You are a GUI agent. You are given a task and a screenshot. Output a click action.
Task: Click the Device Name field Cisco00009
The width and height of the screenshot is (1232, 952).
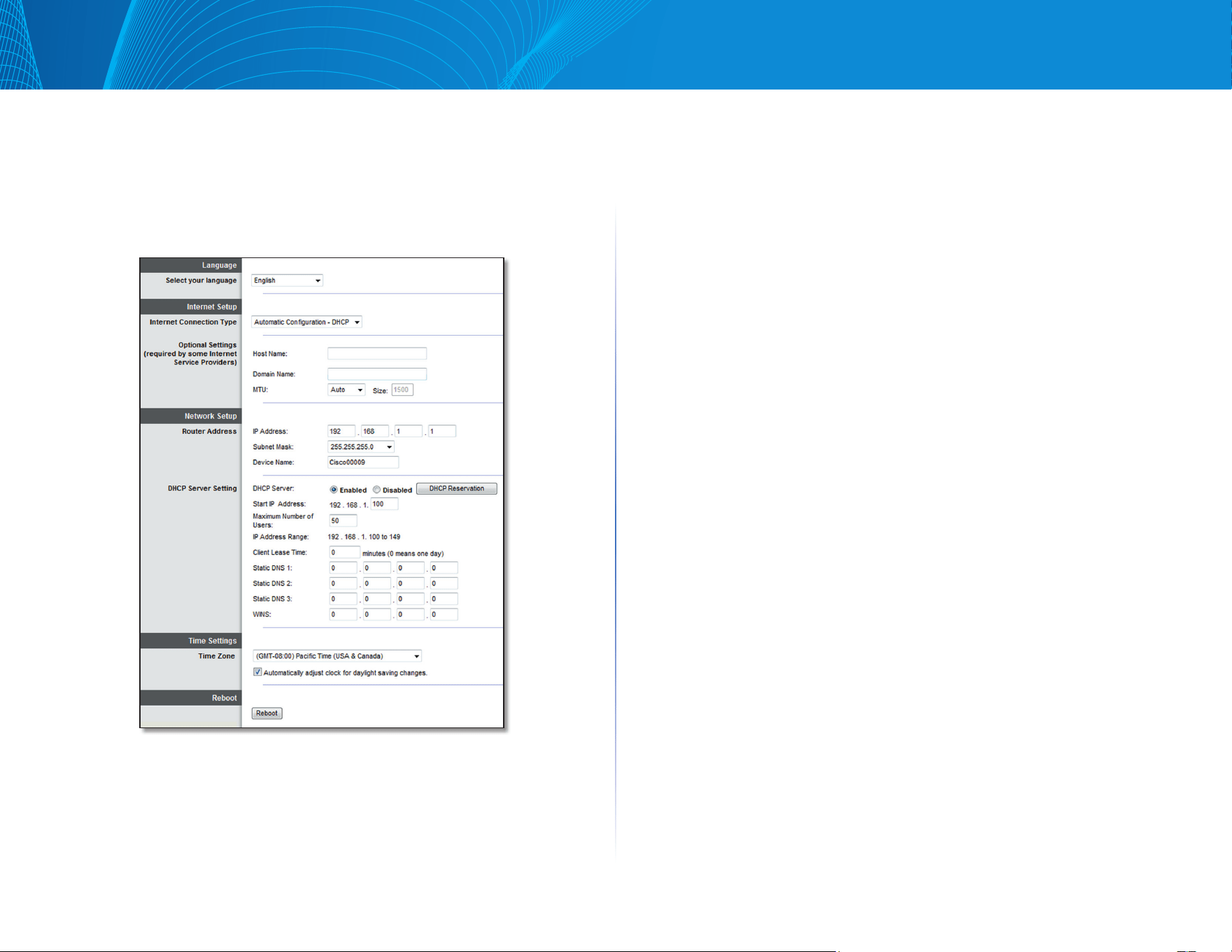click(x=363, y=462)
